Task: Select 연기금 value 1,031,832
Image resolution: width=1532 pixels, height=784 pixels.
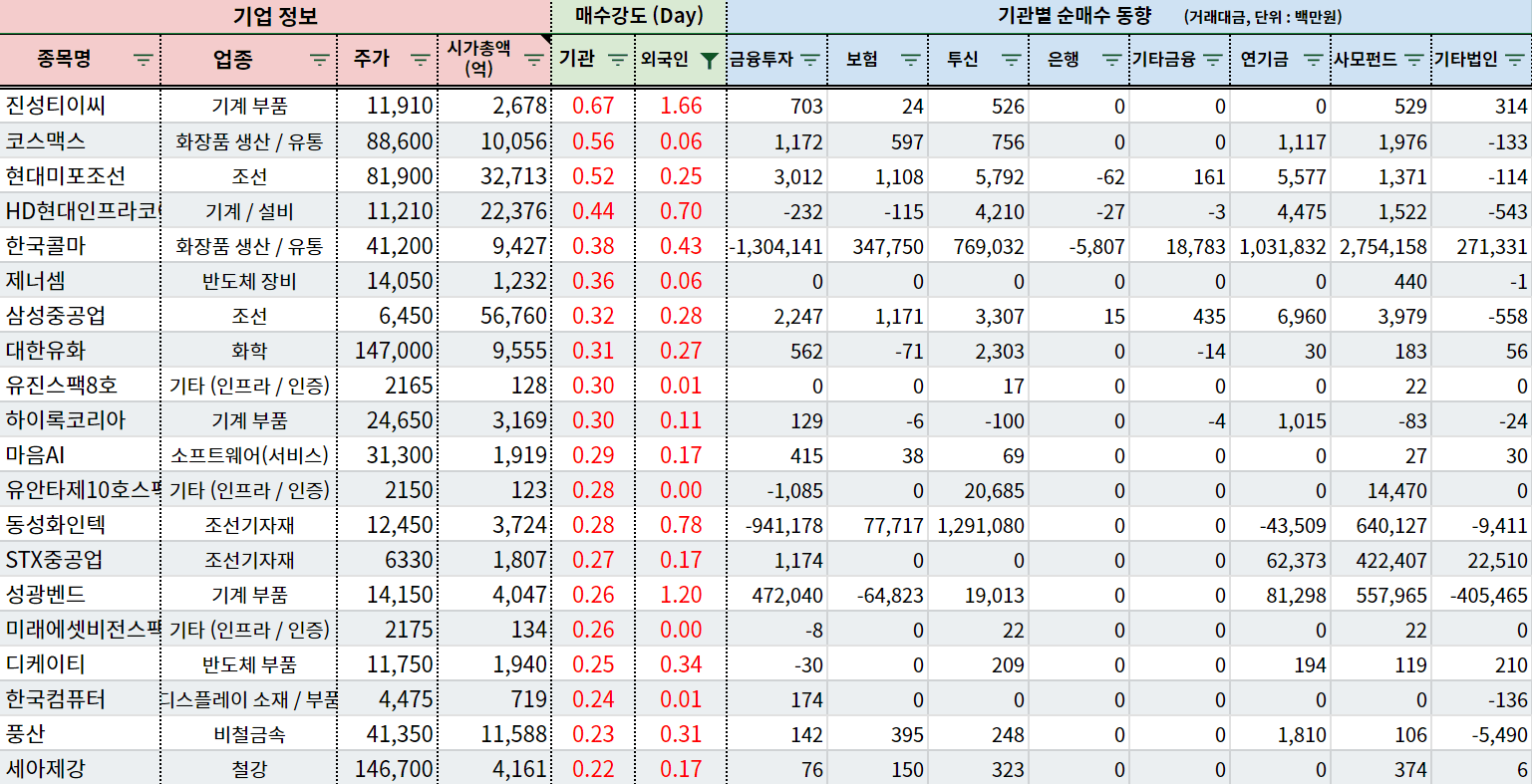Action: pos(1281,246)
